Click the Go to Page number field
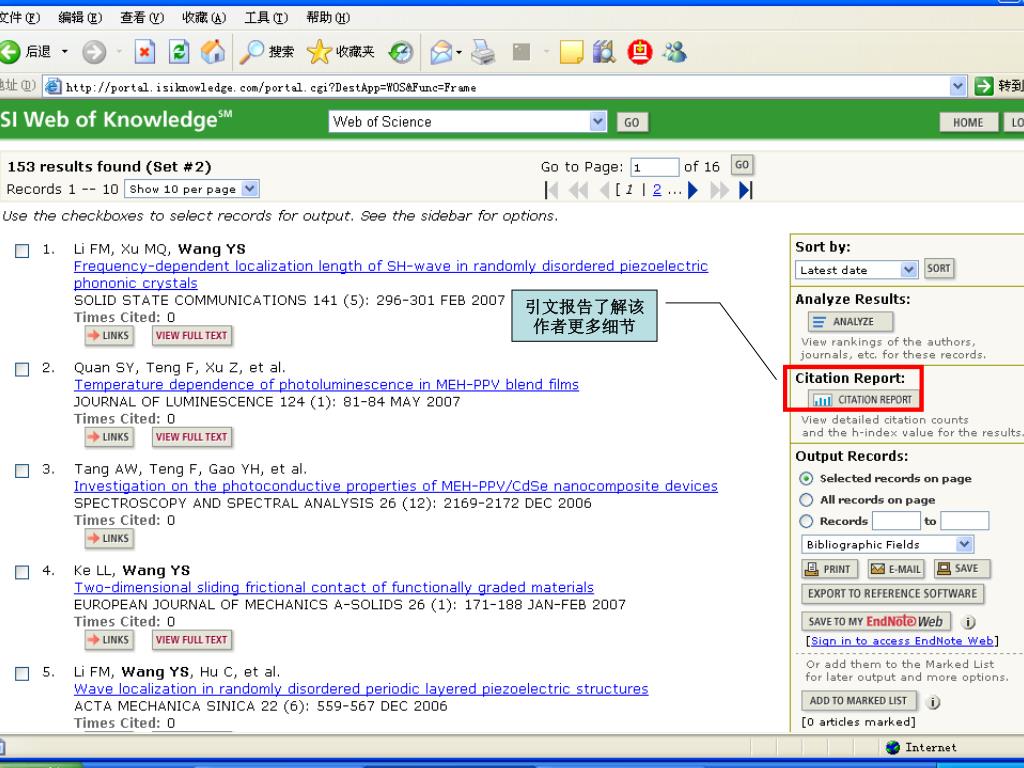Image resolution: width=1024 pixels, height=768 pixels. pyautogui.click(x=654, y=167)
